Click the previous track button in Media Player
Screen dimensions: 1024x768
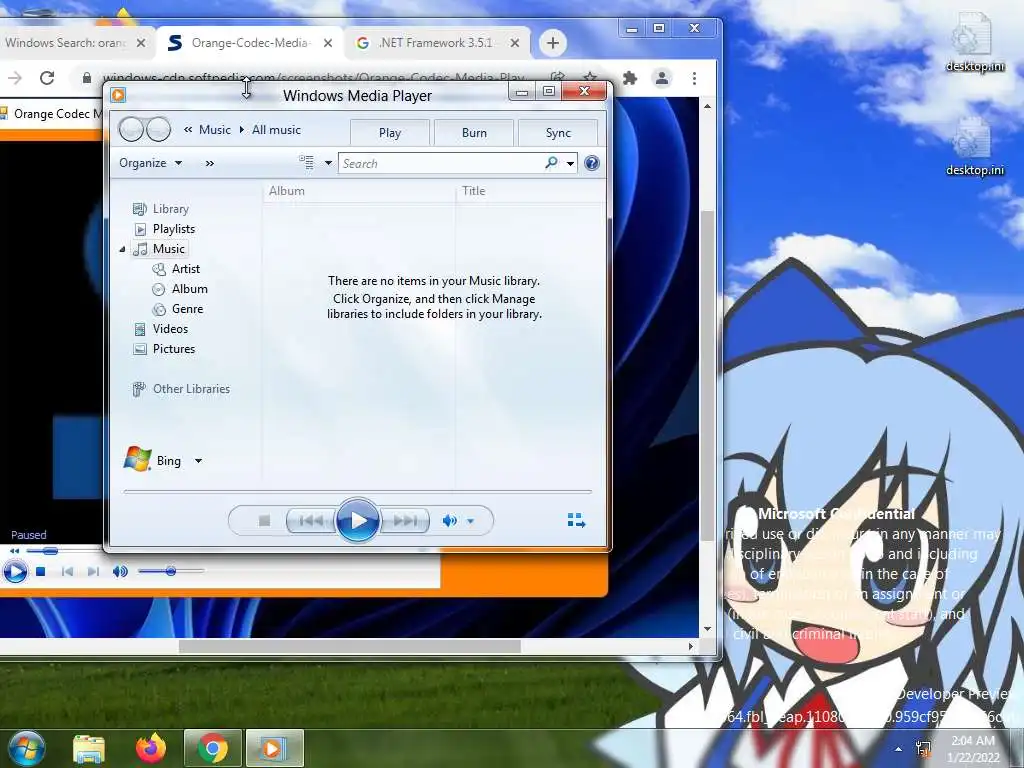(311, 520)
